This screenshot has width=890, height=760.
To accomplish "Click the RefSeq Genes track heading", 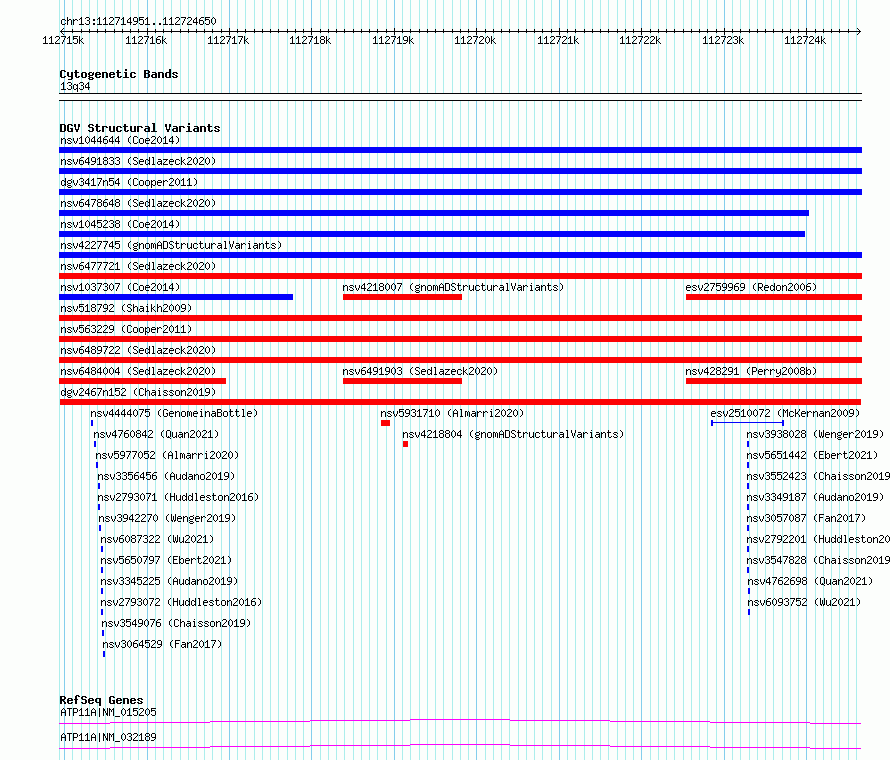I will pos(101,700).
